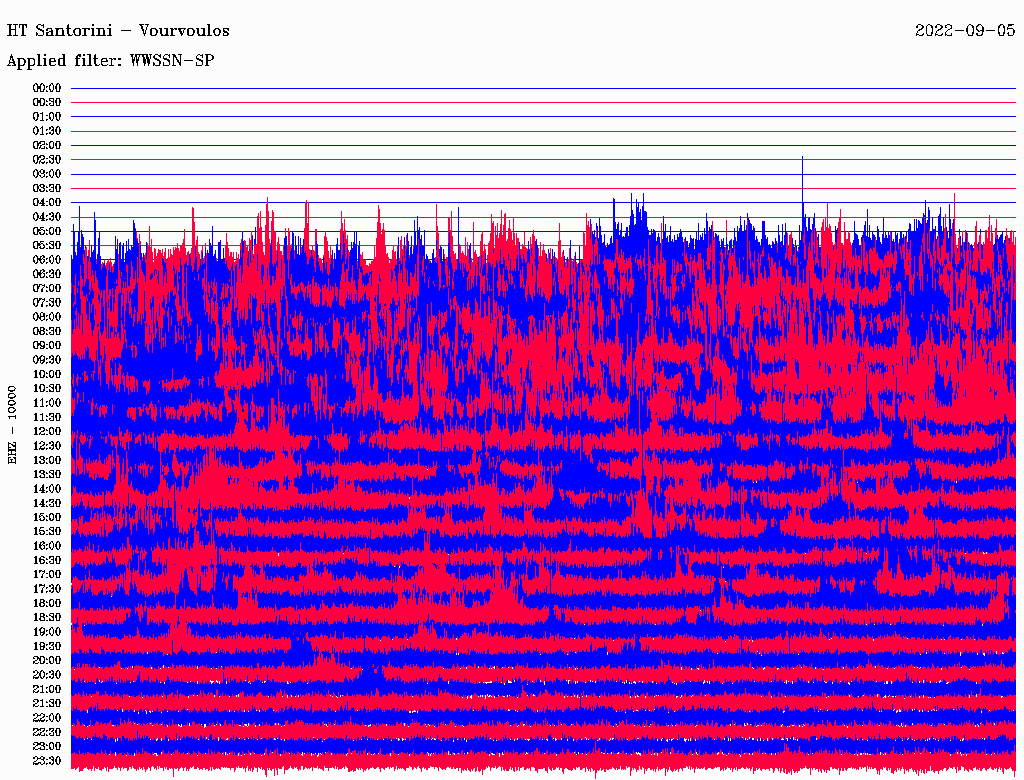Click the 'HT Santorini - Vourvoulos' station title
The image size is (1024, 780).
[x=111, y=30]
